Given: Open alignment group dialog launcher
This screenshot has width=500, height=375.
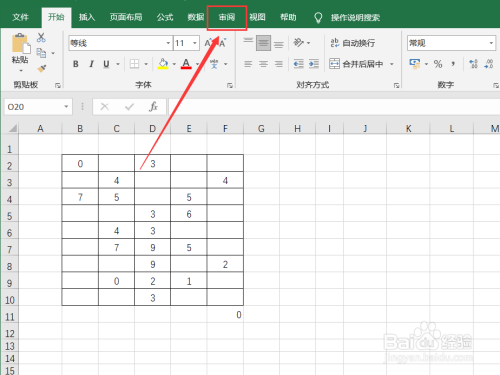Looking at the screenshot, I should tap(396, 86).
